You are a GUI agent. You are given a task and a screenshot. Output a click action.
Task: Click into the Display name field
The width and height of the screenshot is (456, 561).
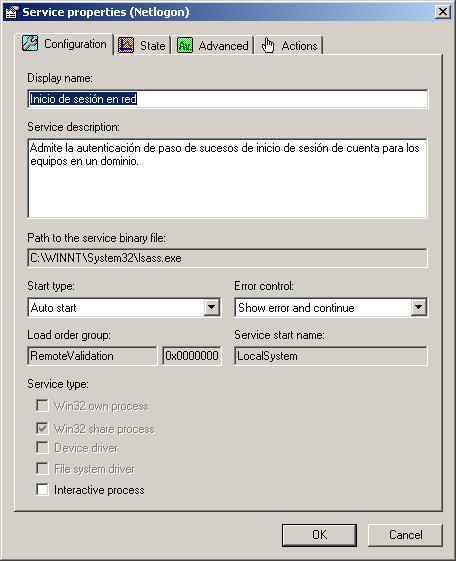(x=227, y=99)
